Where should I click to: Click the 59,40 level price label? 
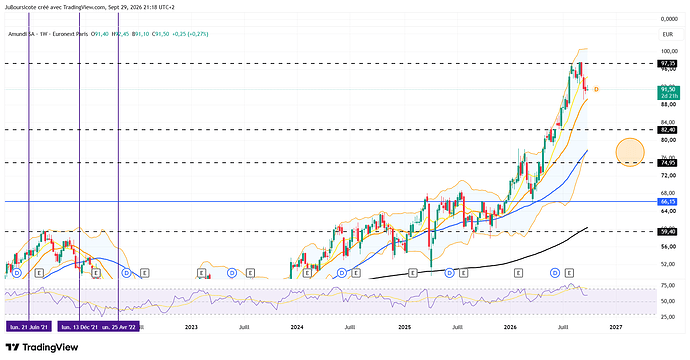667,231
